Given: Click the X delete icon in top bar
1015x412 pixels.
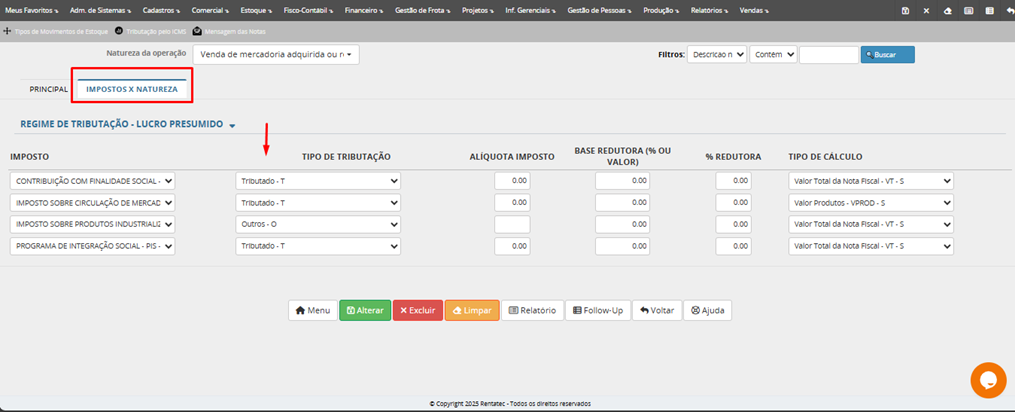Looking at the screenshot, I should coord(925,10).
